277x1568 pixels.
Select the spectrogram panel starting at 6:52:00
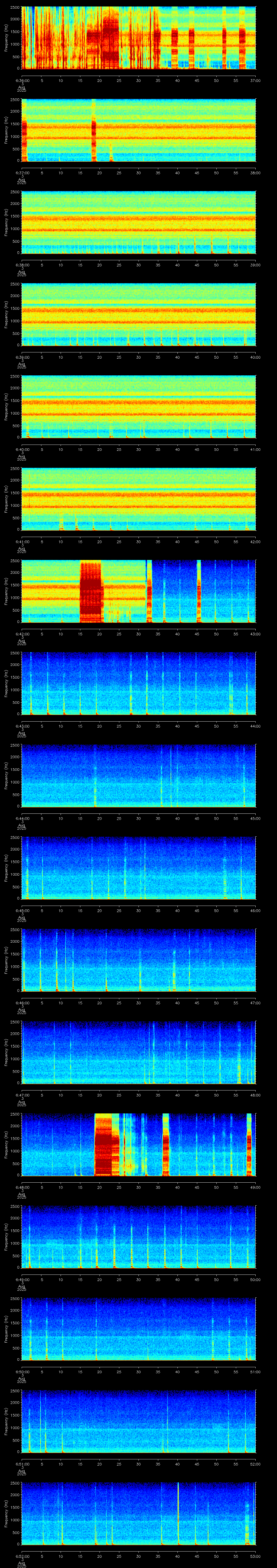click(138, 1513)
